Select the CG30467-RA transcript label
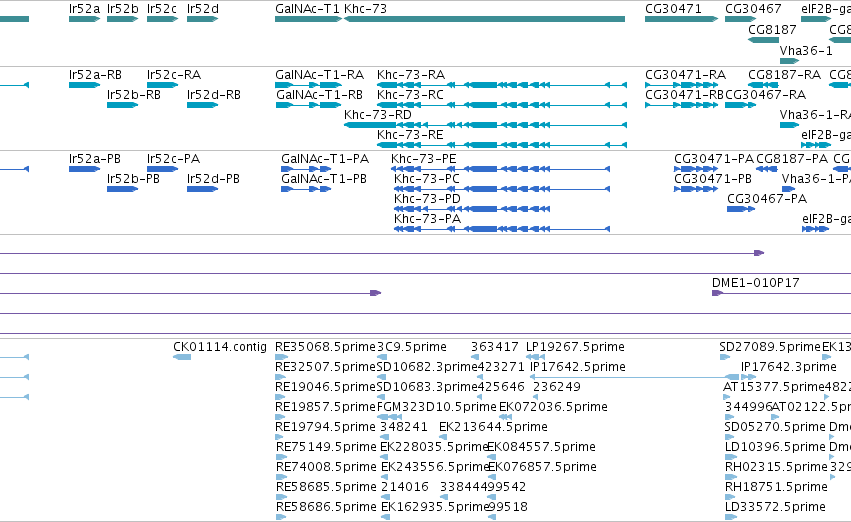Viewport: 851px width, 522px height. [766, 94]
